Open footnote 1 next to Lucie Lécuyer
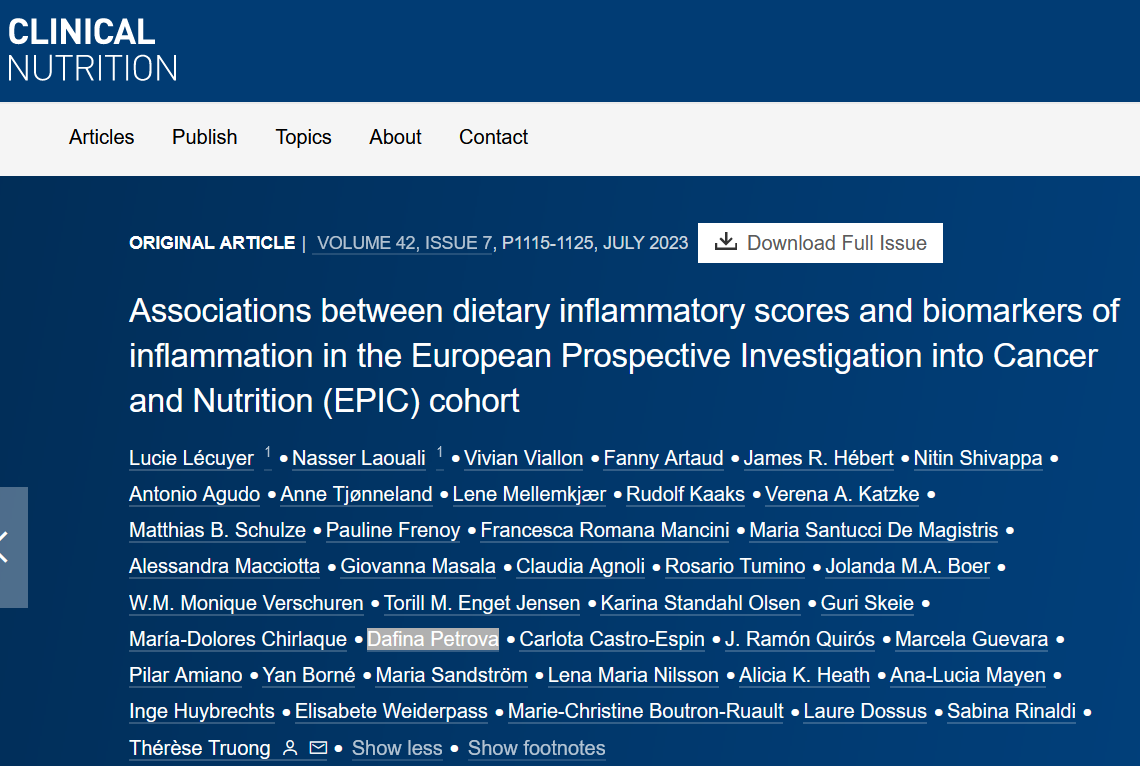This screenshot has height=766, width=1140. (x=268, y=453)
